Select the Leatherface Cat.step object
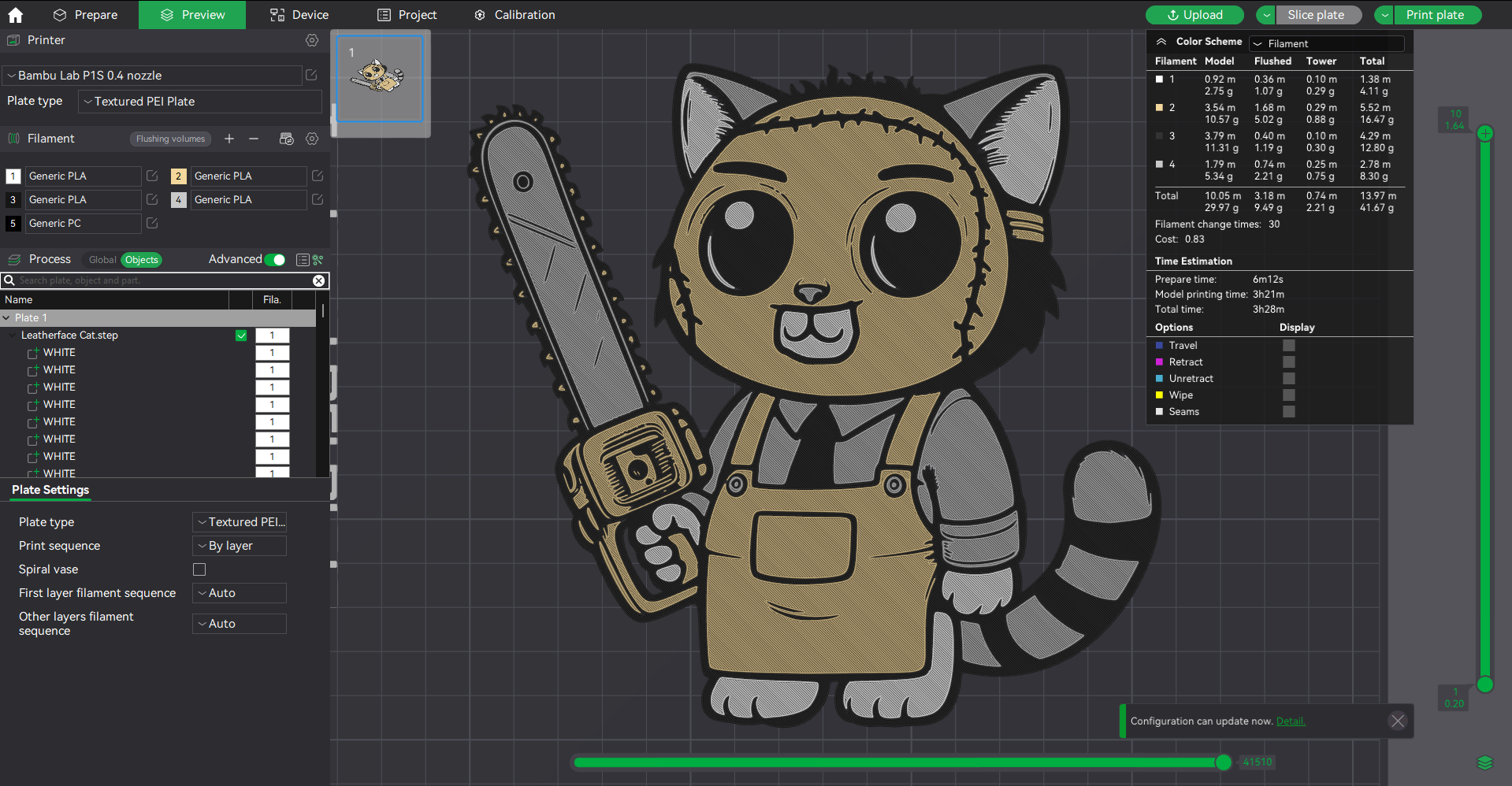Image resolution: width=1512 pixels, height=786 pixels. tap(69, 336)
